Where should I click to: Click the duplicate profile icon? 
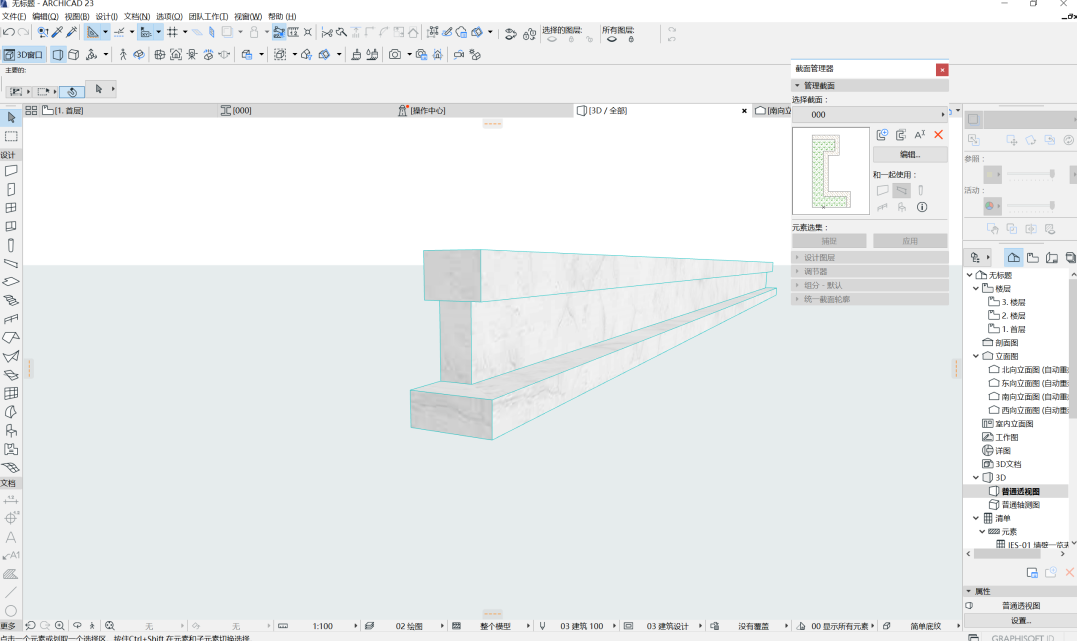901,135
